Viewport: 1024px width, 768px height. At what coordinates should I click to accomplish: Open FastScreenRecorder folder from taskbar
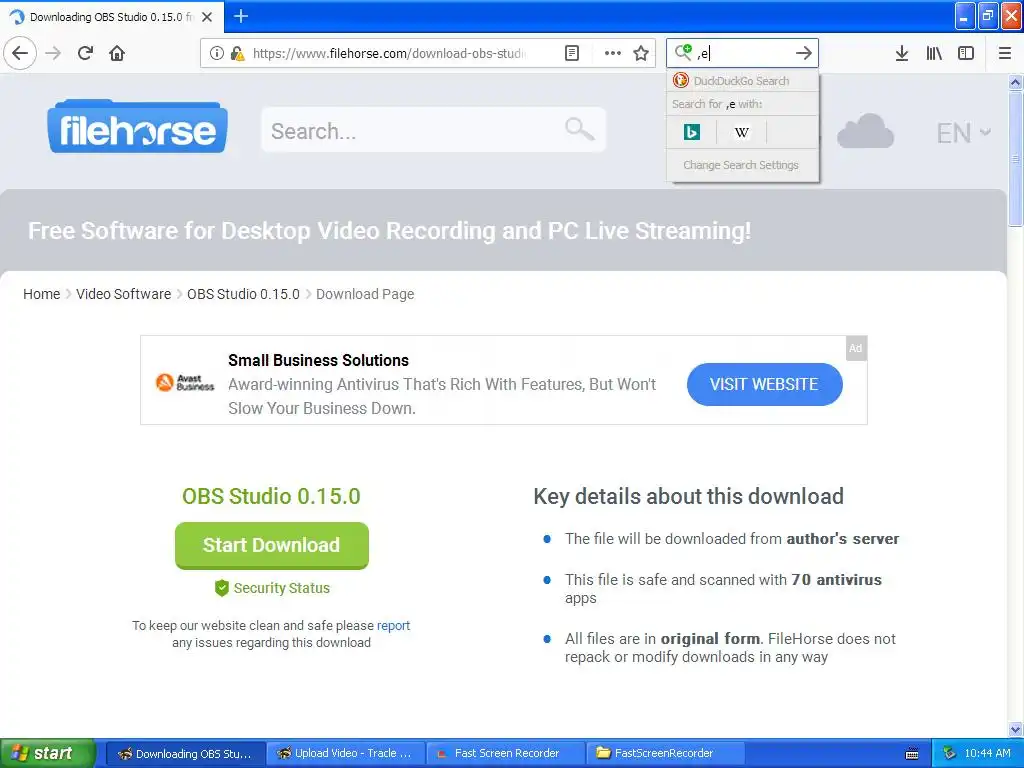665,753
